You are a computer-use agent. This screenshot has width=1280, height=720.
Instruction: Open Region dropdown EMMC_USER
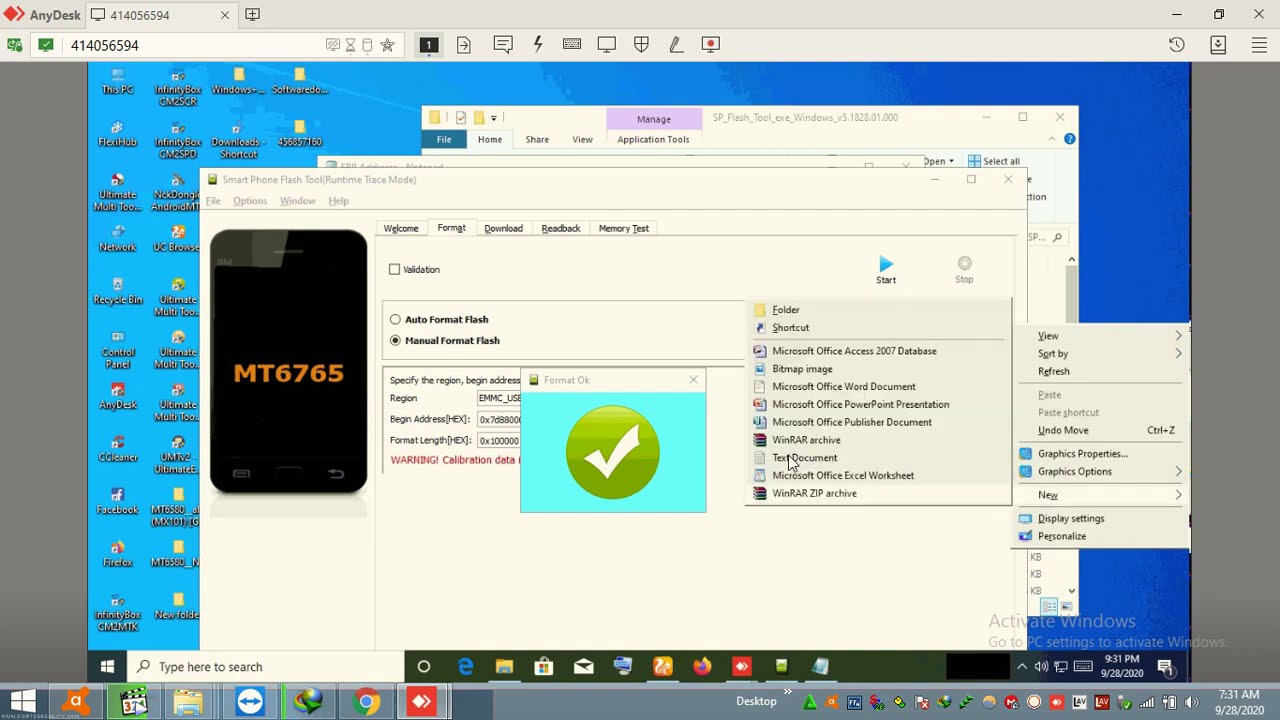(499, 398)
